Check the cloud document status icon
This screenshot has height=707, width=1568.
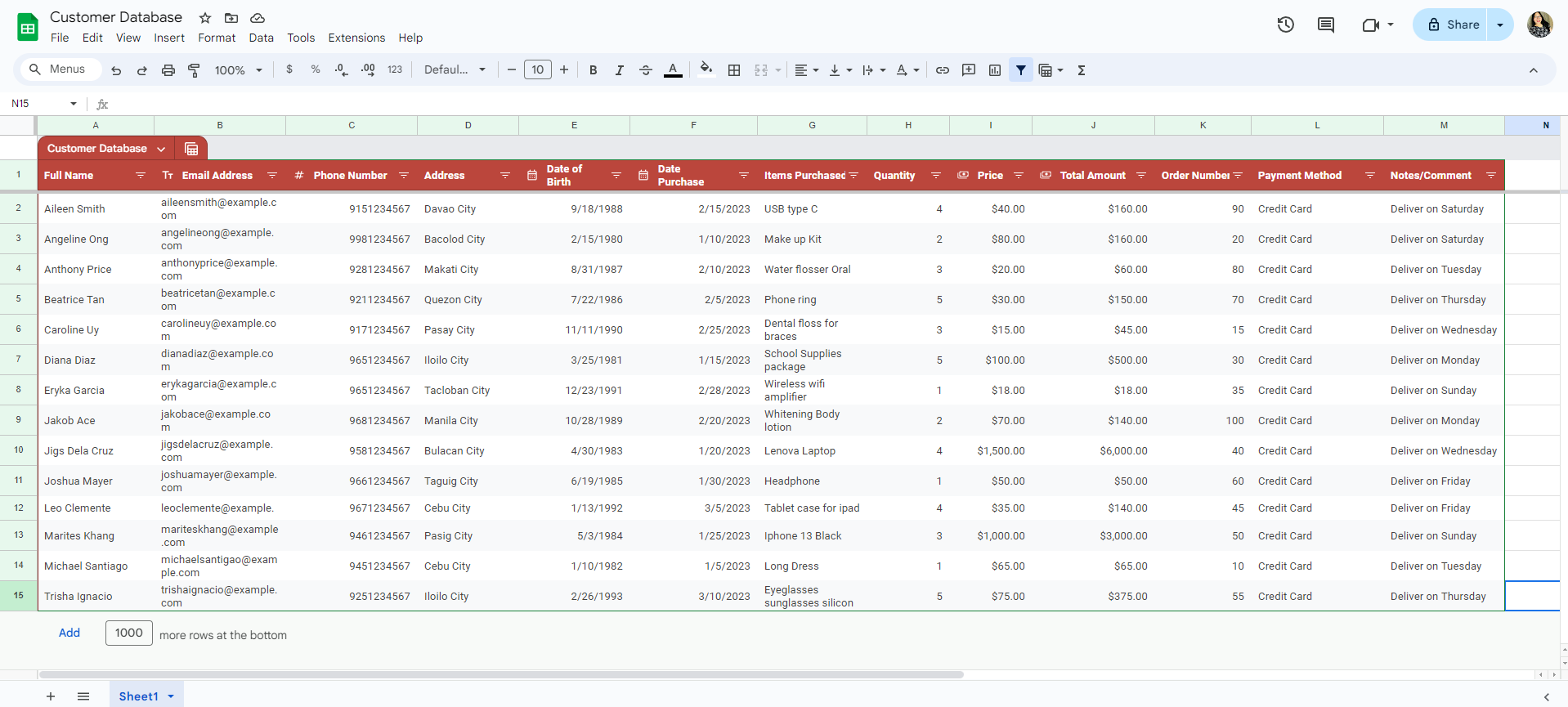click(258, 18)
